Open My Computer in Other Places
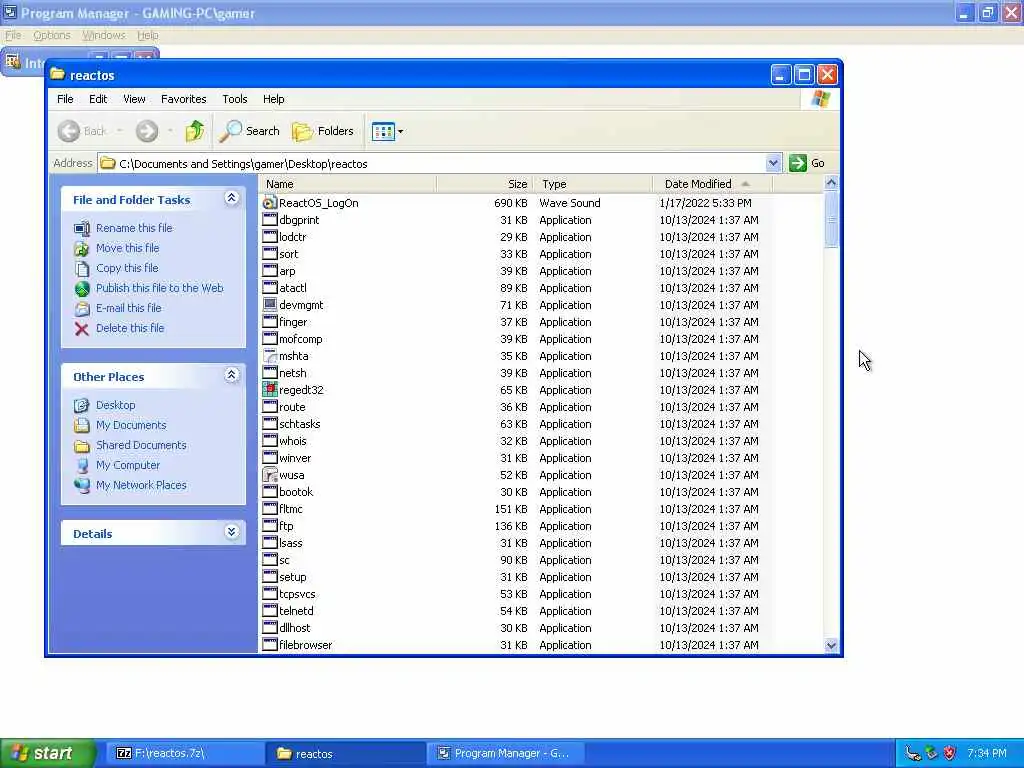Viewport: 1024px width, 768px height. click(x=127, y=465)
